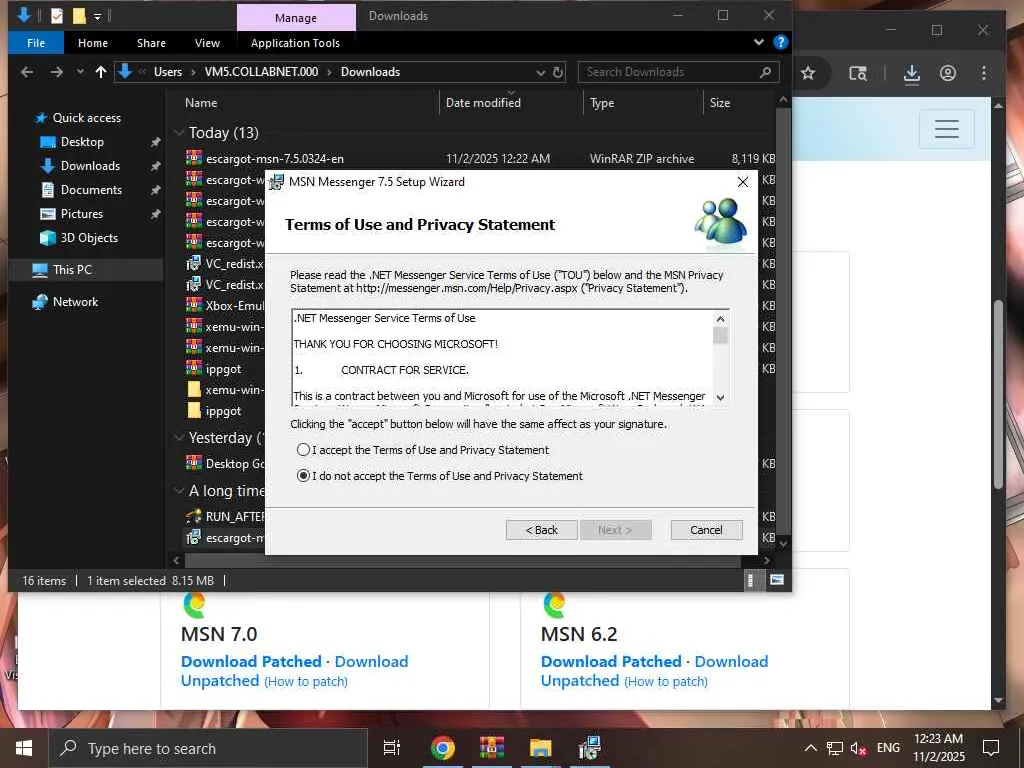Open the webpage hamburger menu

click(946, 129)
